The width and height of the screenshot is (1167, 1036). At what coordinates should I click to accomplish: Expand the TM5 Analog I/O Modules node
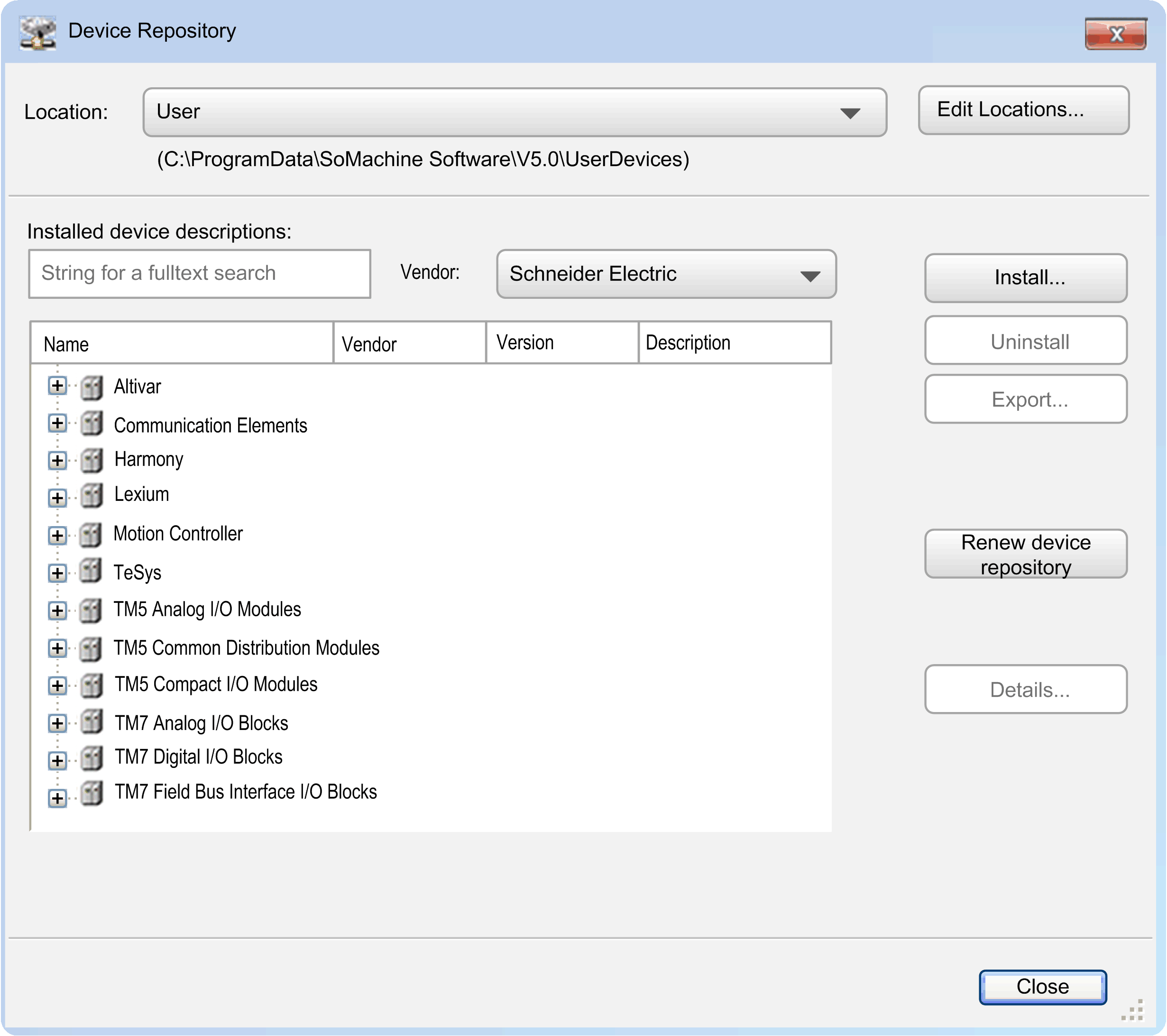57,610
